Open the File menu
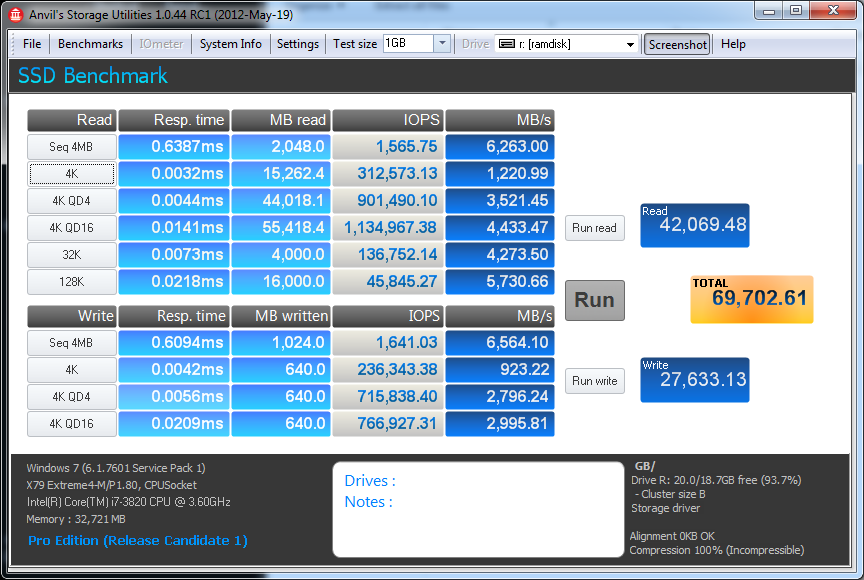 (32, 44)
